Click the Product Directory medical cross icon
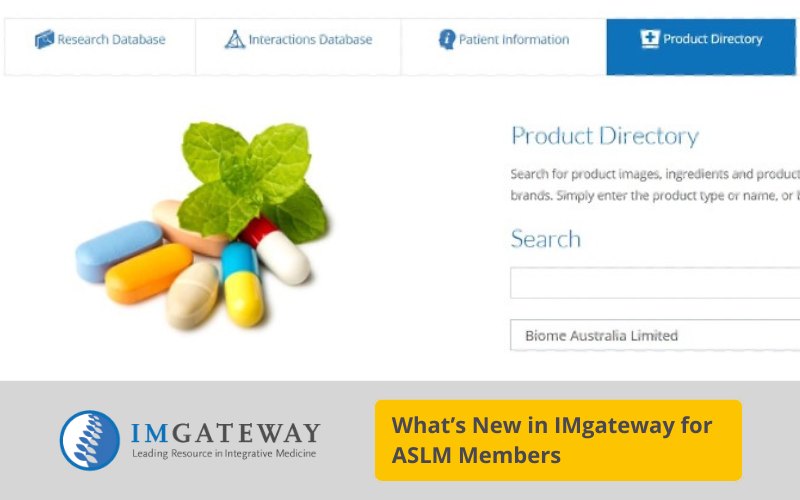 (650, 38)
